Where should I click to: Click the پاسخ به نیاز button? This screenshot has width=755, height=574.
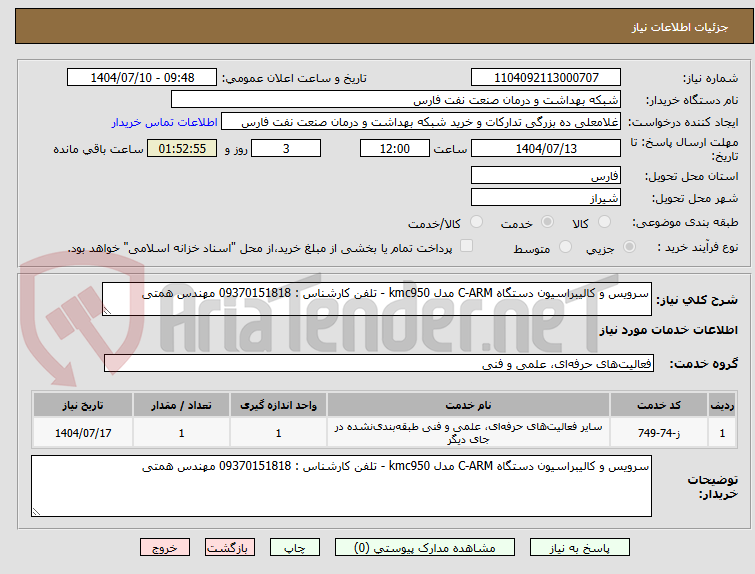(x=580, y=548)
